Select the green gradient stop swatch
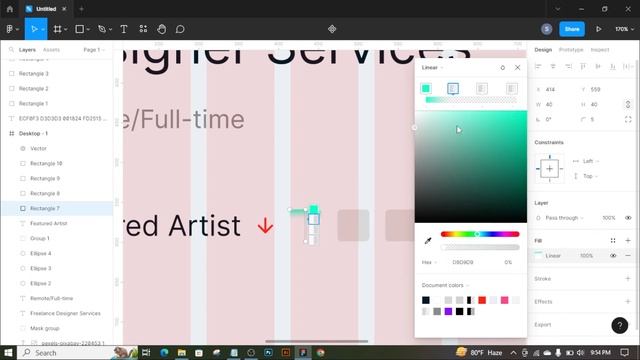 coord(426,88)
